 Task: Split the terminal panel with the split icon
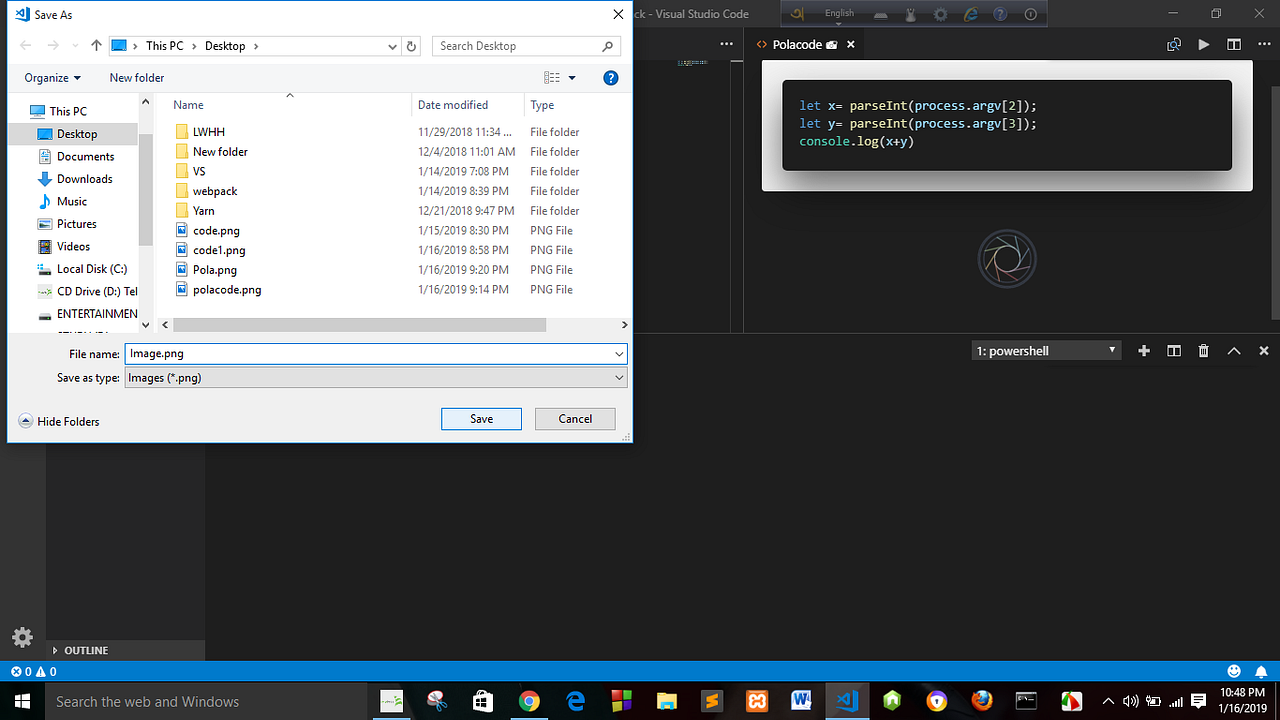pyautogui.click(x=1174, y=350)
